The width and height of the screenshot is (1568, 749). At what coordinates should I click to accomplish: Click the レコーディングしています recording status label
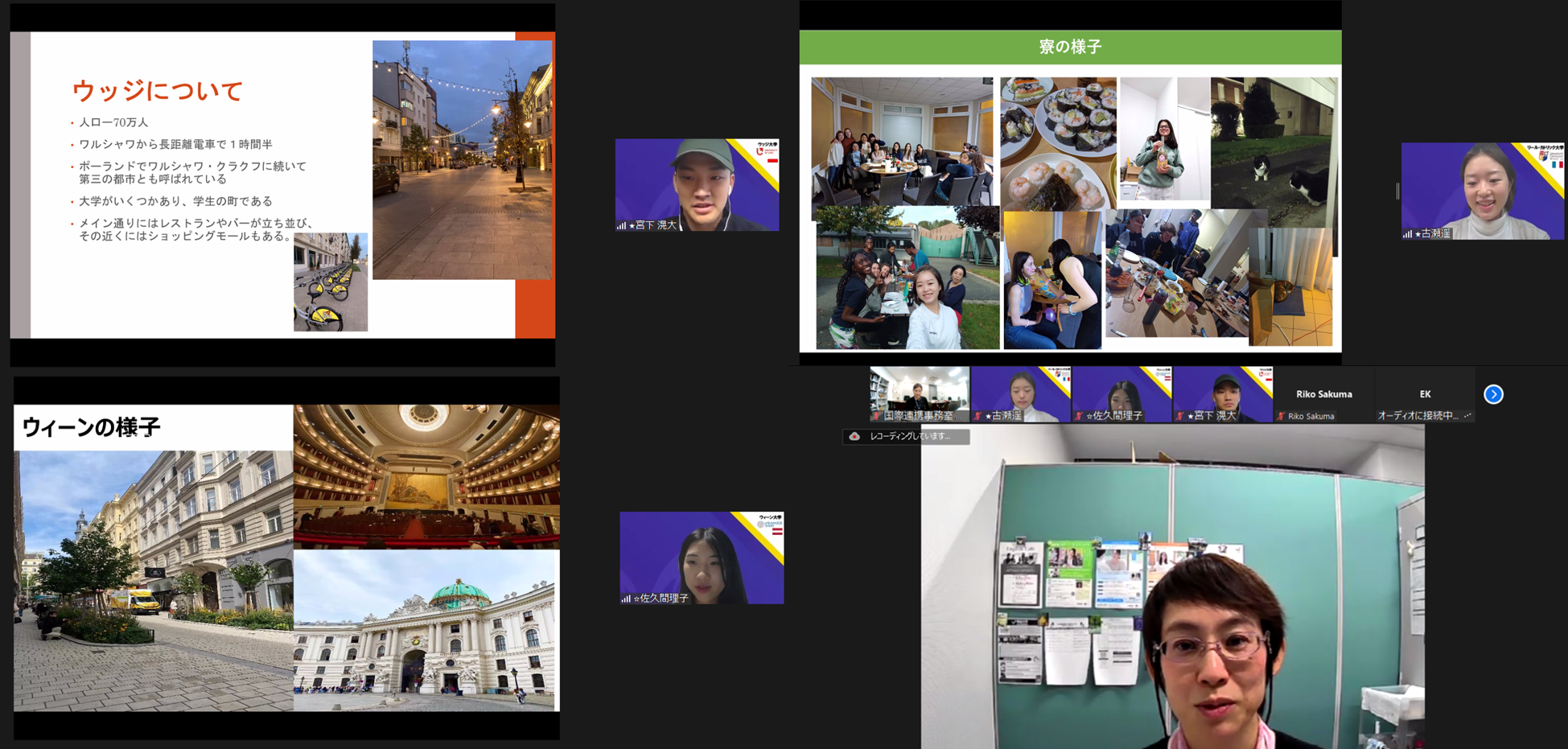910,436
